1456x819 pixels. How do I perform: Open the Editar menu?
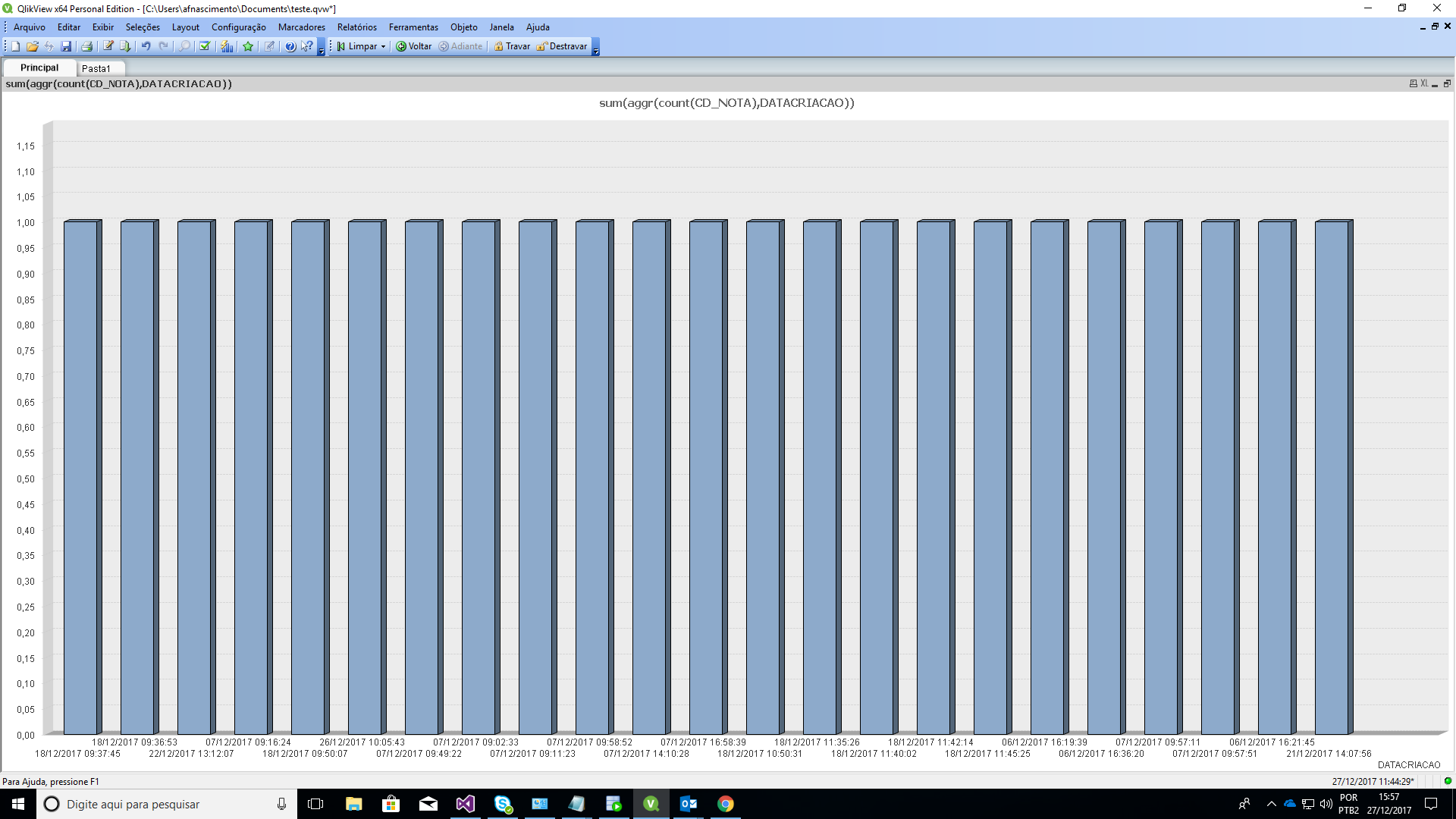point(69,27)
